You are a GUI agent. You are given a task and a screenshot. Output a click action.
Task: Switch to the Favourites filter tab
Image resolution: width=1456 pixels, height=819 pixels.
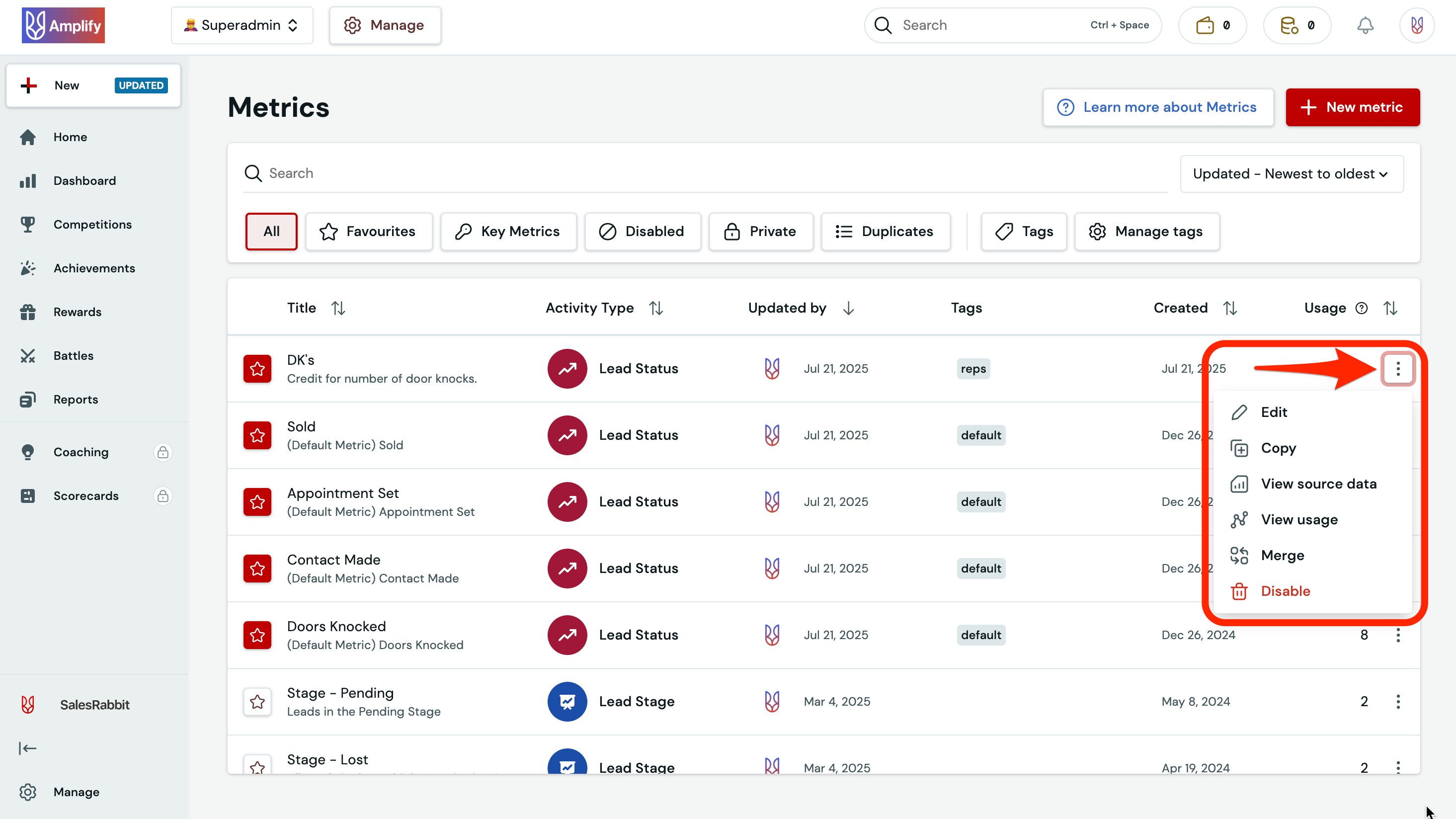point(369,231)
